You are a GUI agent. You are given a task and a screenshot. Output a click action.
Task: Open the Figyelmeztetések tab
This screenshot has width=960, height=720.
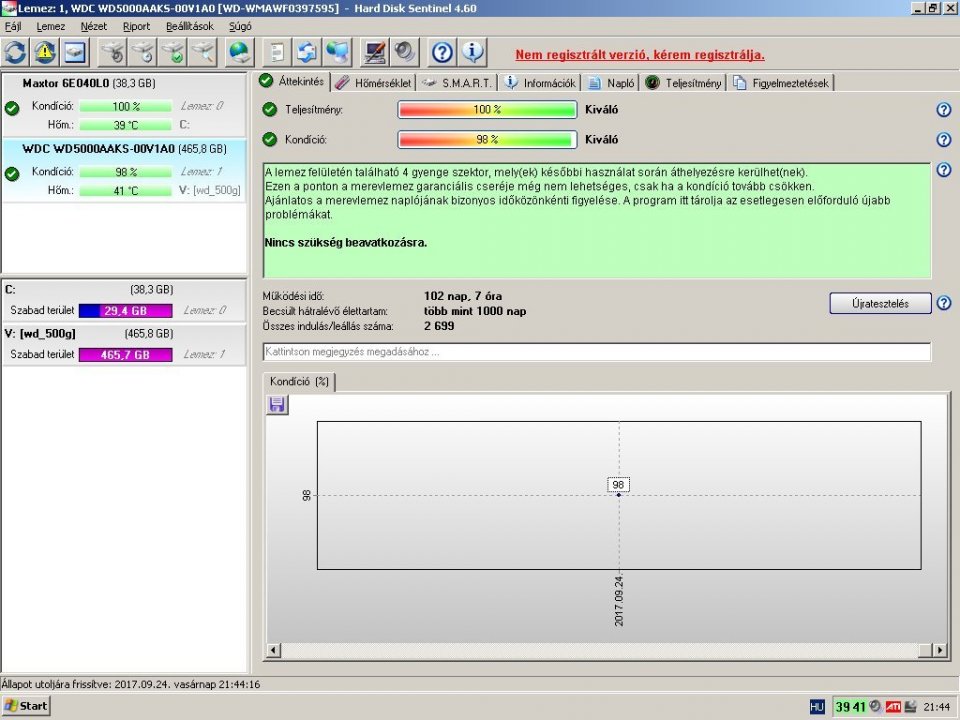pos(781,83)
